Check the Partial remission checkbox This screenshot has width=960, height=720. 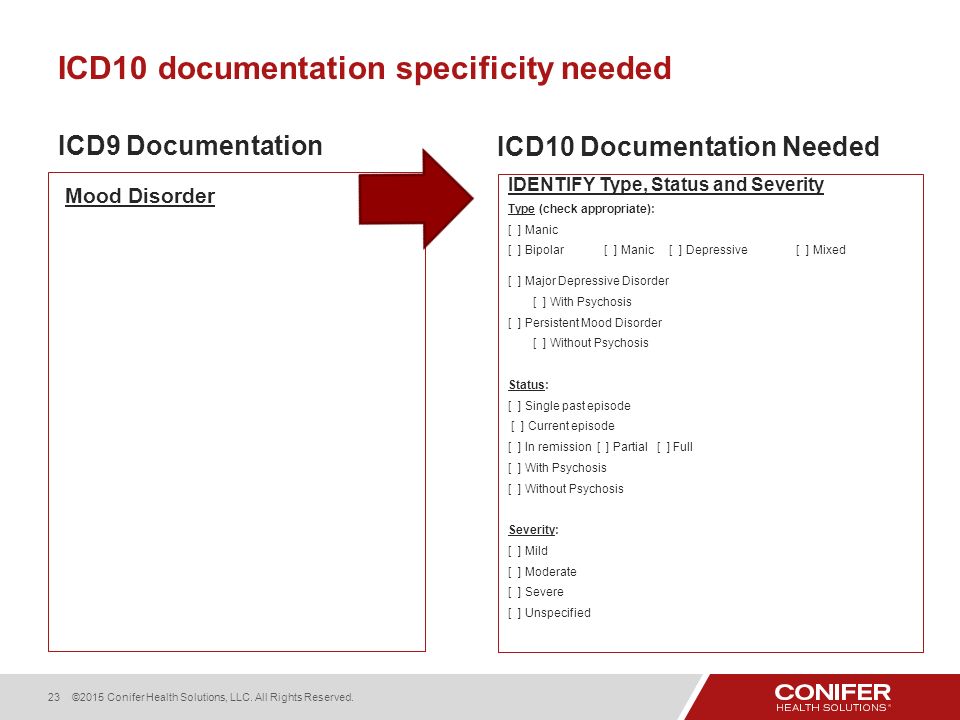point(602,447)
